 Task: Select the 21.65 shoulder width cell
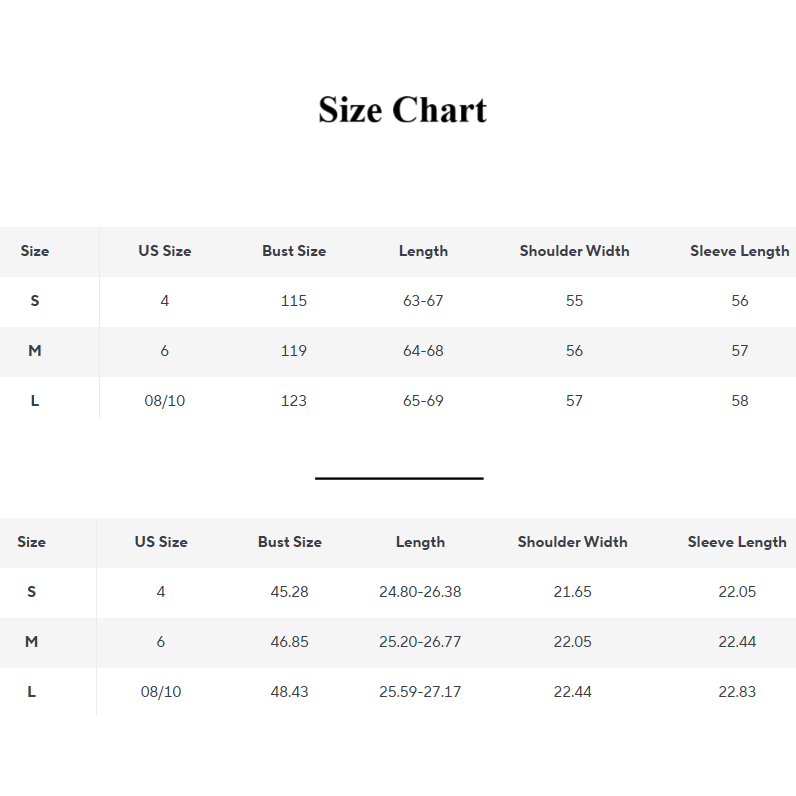coord(572,592)
